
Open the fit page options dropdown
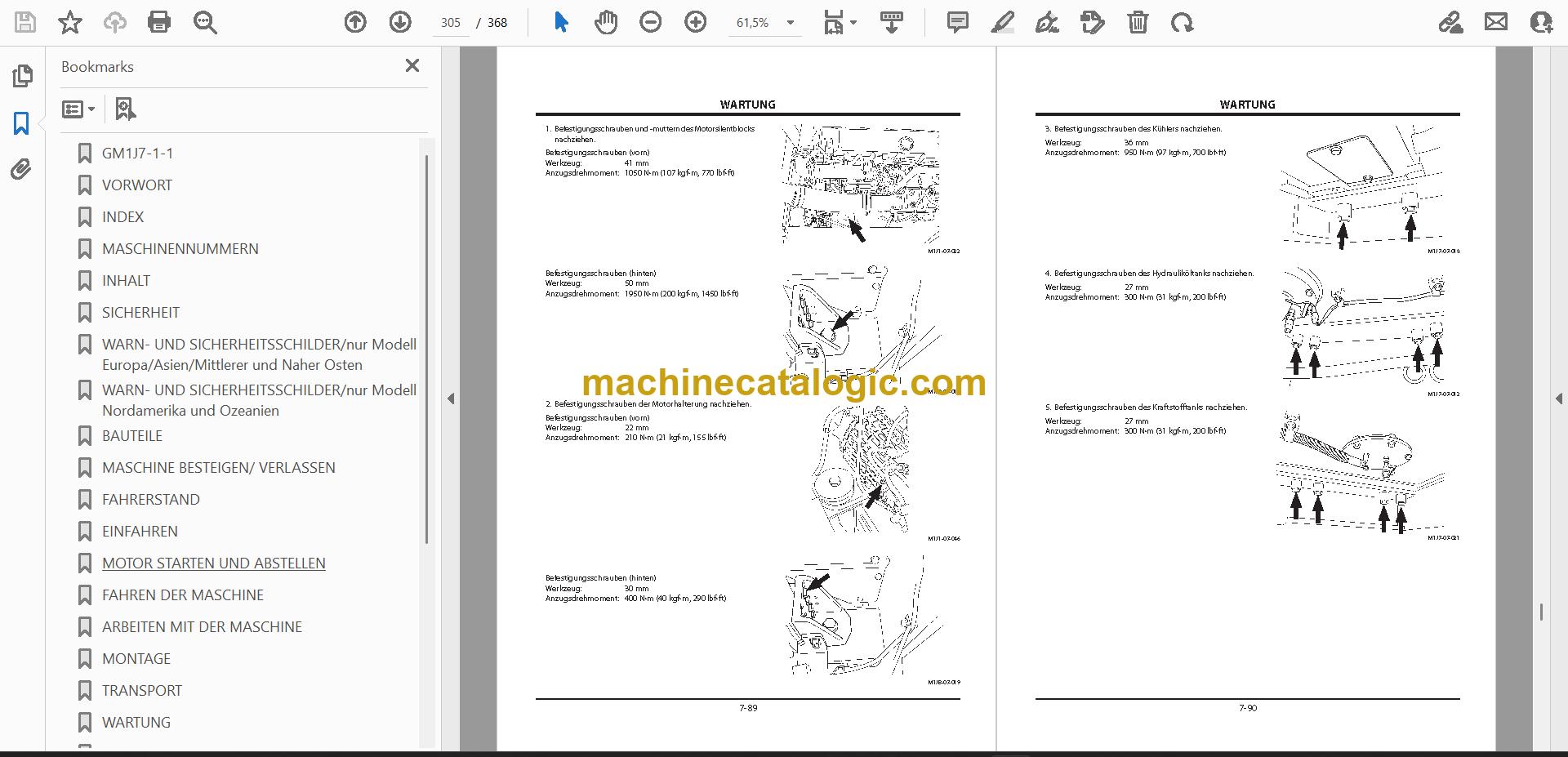tap(840, 22)
